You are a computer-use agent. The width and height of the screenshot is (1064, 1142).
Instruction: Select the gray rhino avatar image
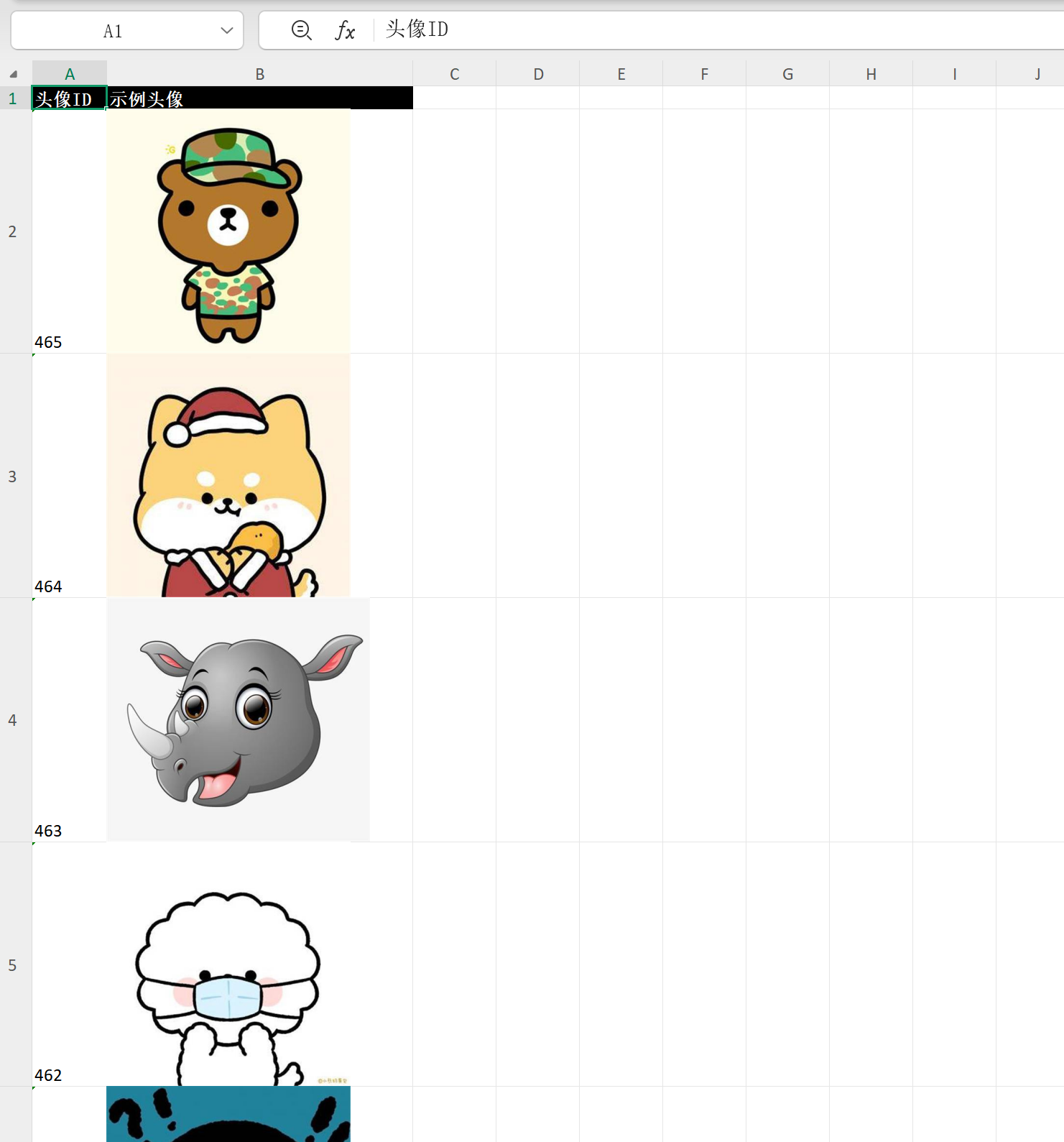click(238, 720)
